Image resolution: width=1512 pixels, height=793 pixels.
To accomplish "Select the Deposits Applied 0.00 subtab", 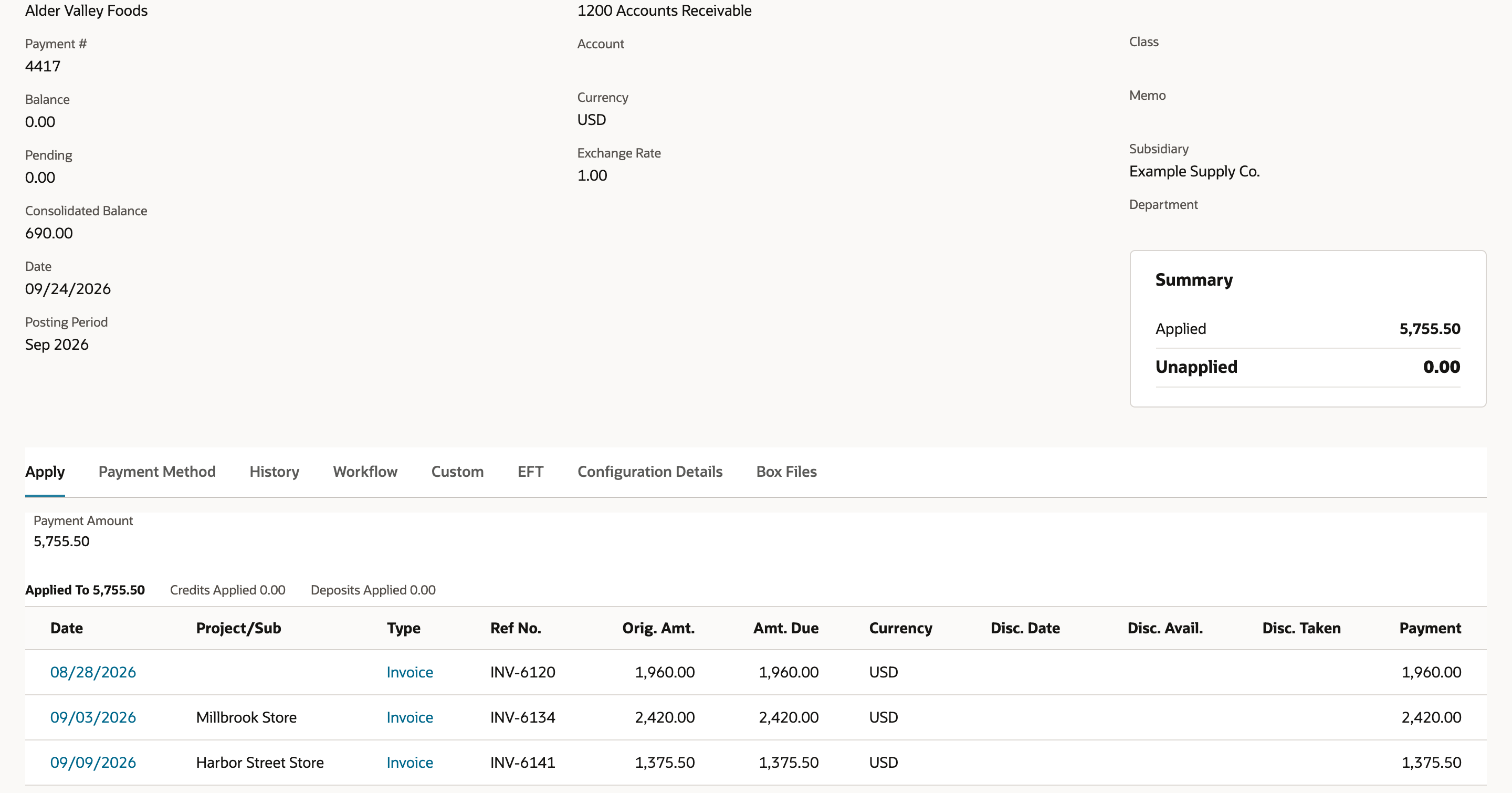I will pos(373,590).
